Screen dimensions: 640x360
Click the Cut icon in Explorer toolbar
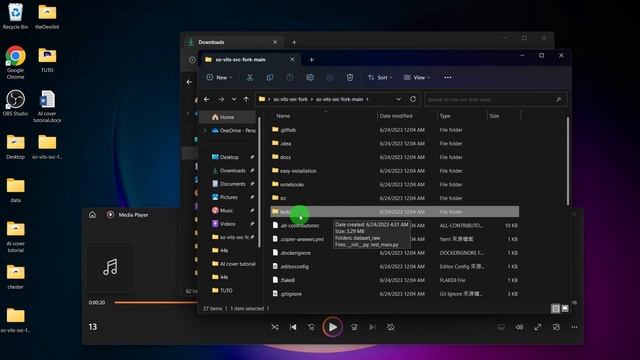pos(250,78)
